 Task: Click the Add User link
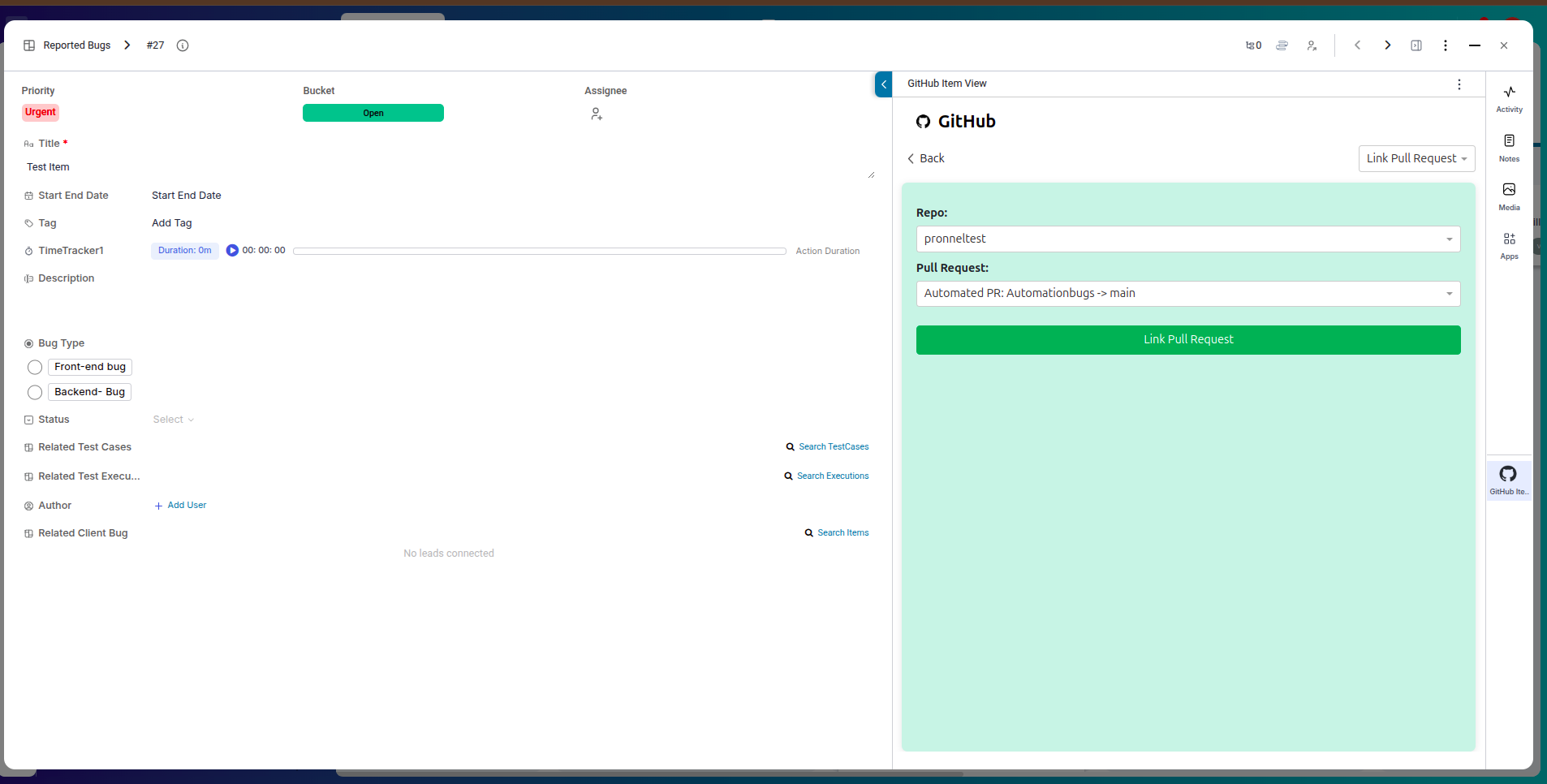click(x=187, y=505)
